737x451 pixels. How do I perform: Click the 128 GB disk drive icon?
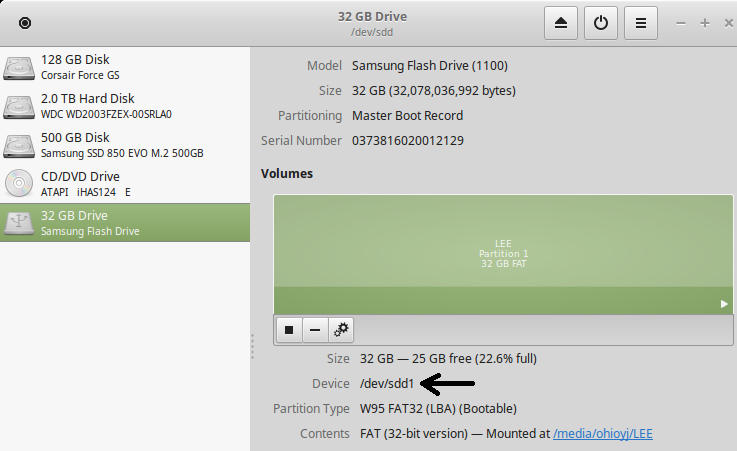coord(19,68)
